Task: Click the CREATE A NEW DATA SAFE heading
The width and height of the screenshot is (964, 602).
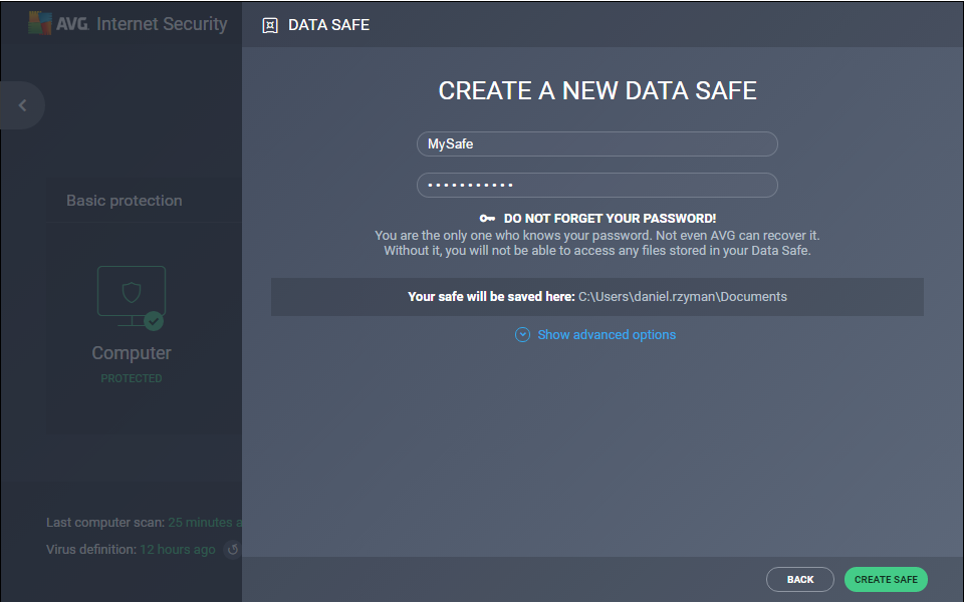Action: point(597,91)
